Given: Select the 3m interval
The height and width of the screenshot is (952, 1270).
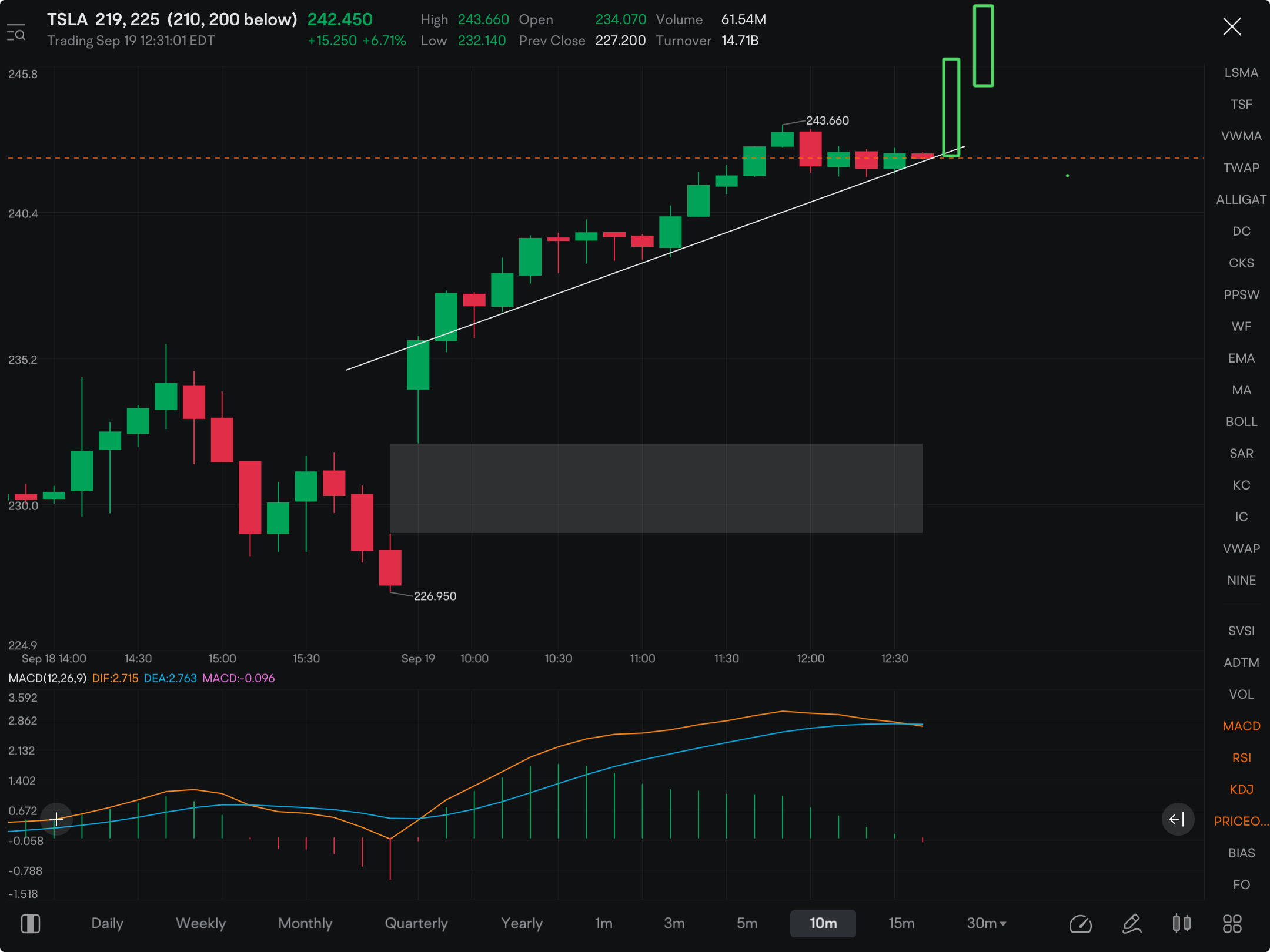Looking at the screenshot, I should click(x=674, y=923).
